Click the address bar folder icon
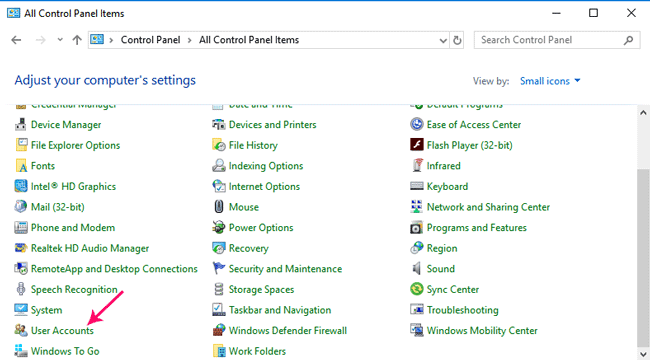 pos(97,40)
